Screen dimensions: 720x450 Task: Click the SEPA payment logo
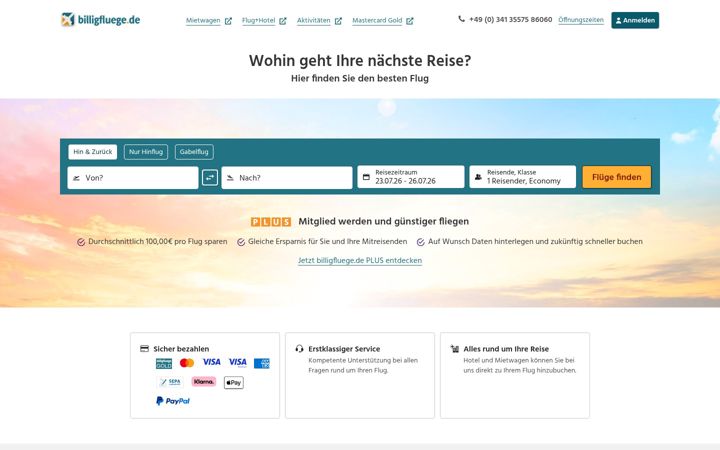click(170, 382)
